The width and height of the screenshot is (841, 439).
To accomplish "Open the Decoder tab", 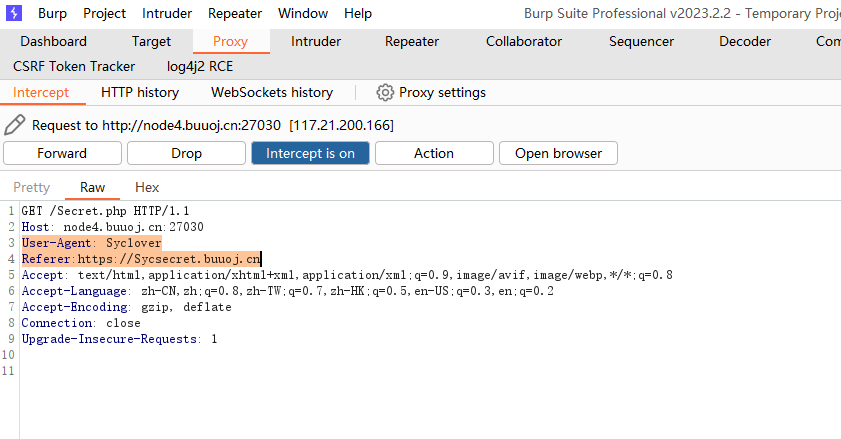I will click(744, 41).
